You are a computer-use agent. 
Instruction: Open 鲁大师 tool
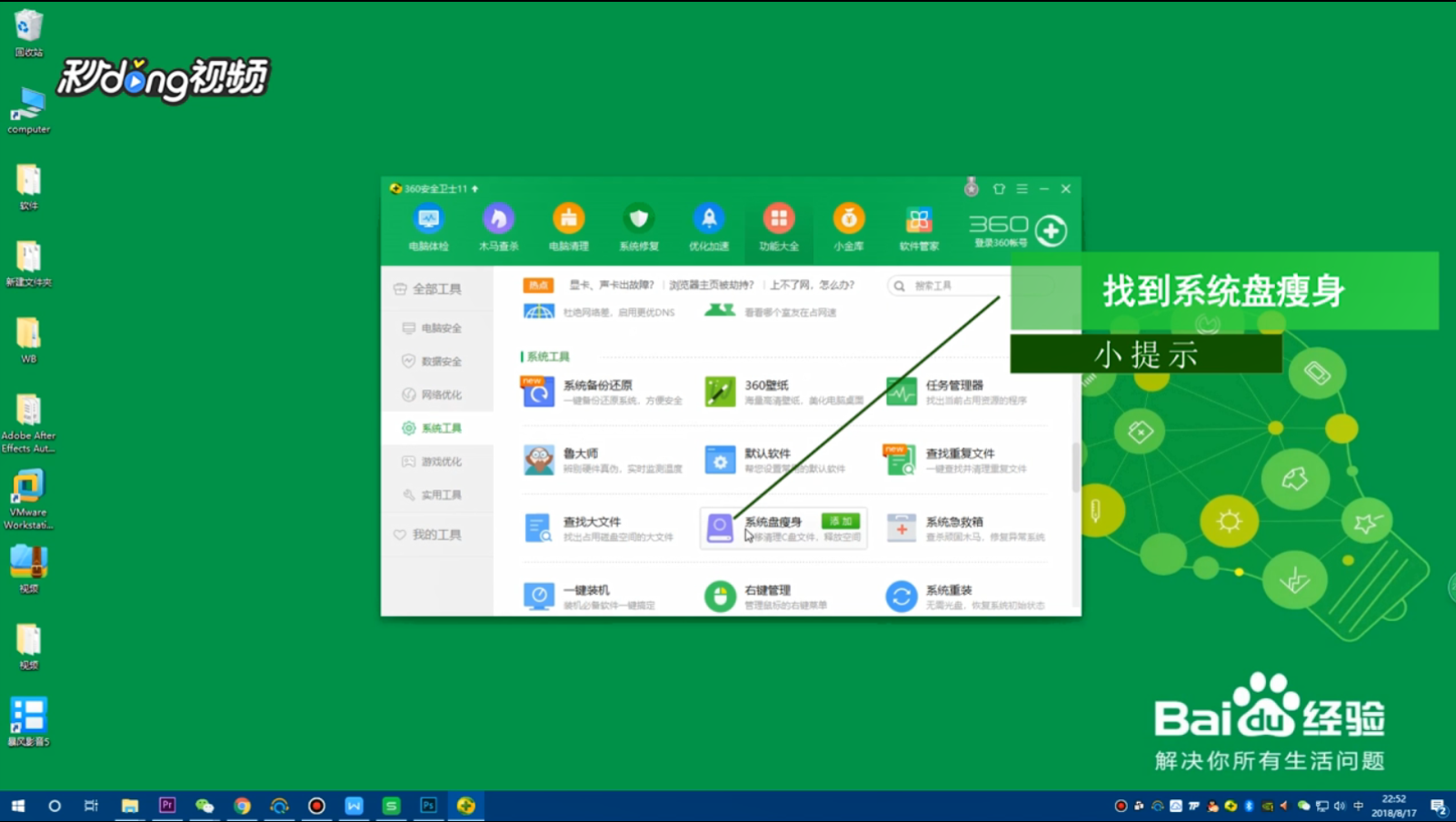point(602,460)
